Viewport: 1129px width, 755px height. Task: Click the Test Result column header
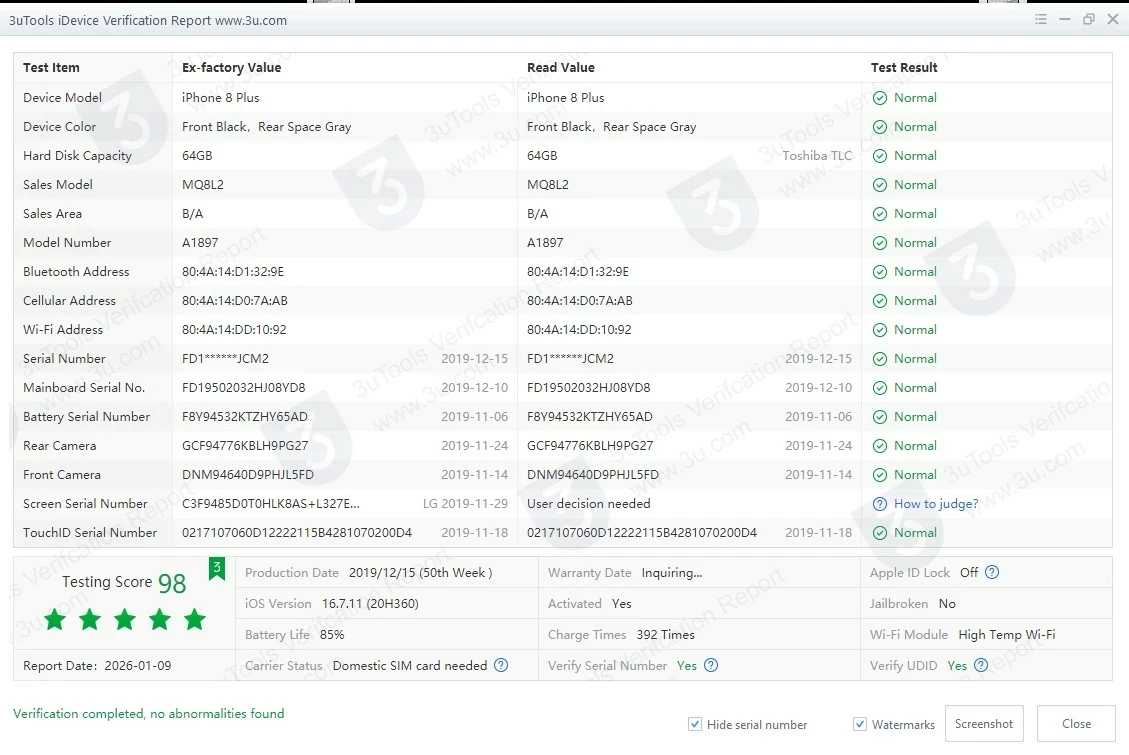[x=904, y=68]
